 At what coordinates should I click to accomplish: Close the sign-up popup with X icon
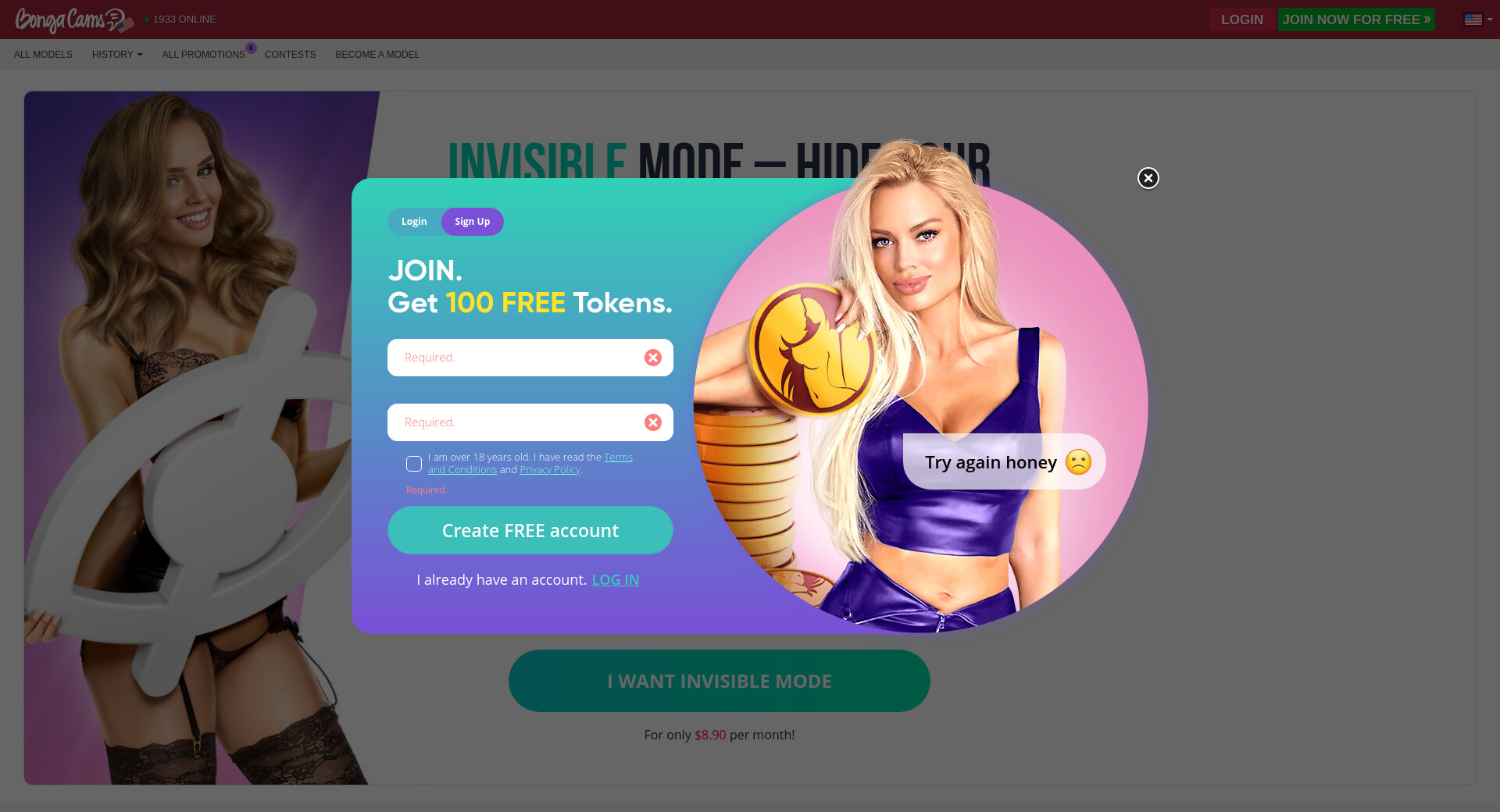[x=1148, y=178]
